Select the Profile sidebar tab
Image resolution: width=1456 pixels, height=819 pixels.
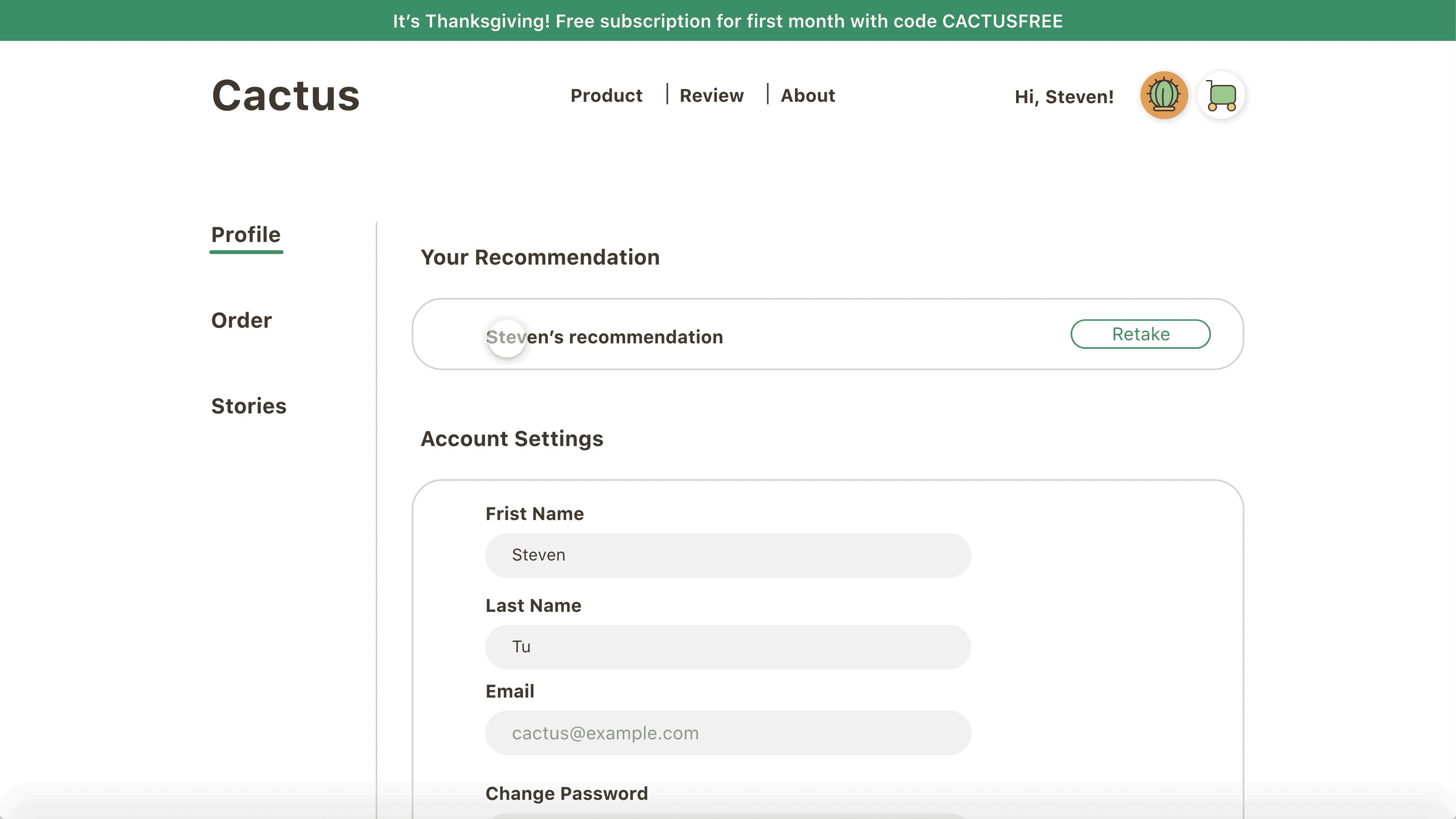[x=246, y=235]
